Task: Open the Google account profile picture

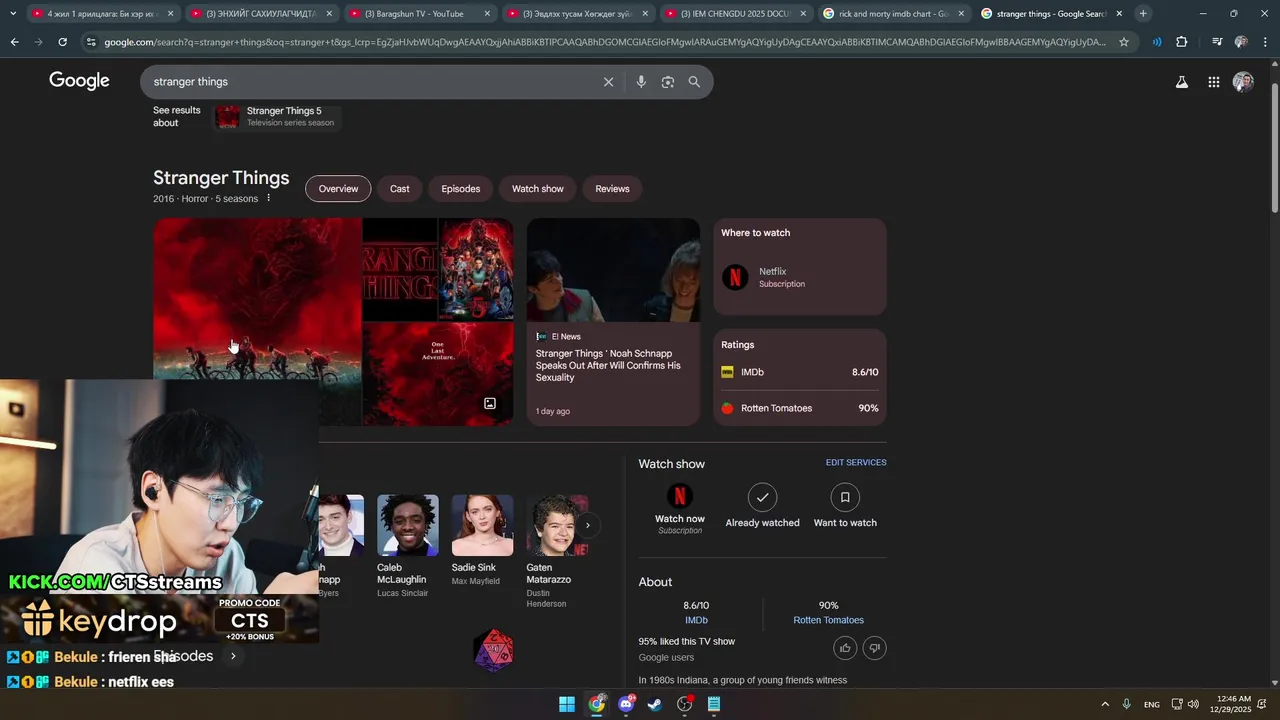Action: pyautogui.click(x=1243, y=82)
